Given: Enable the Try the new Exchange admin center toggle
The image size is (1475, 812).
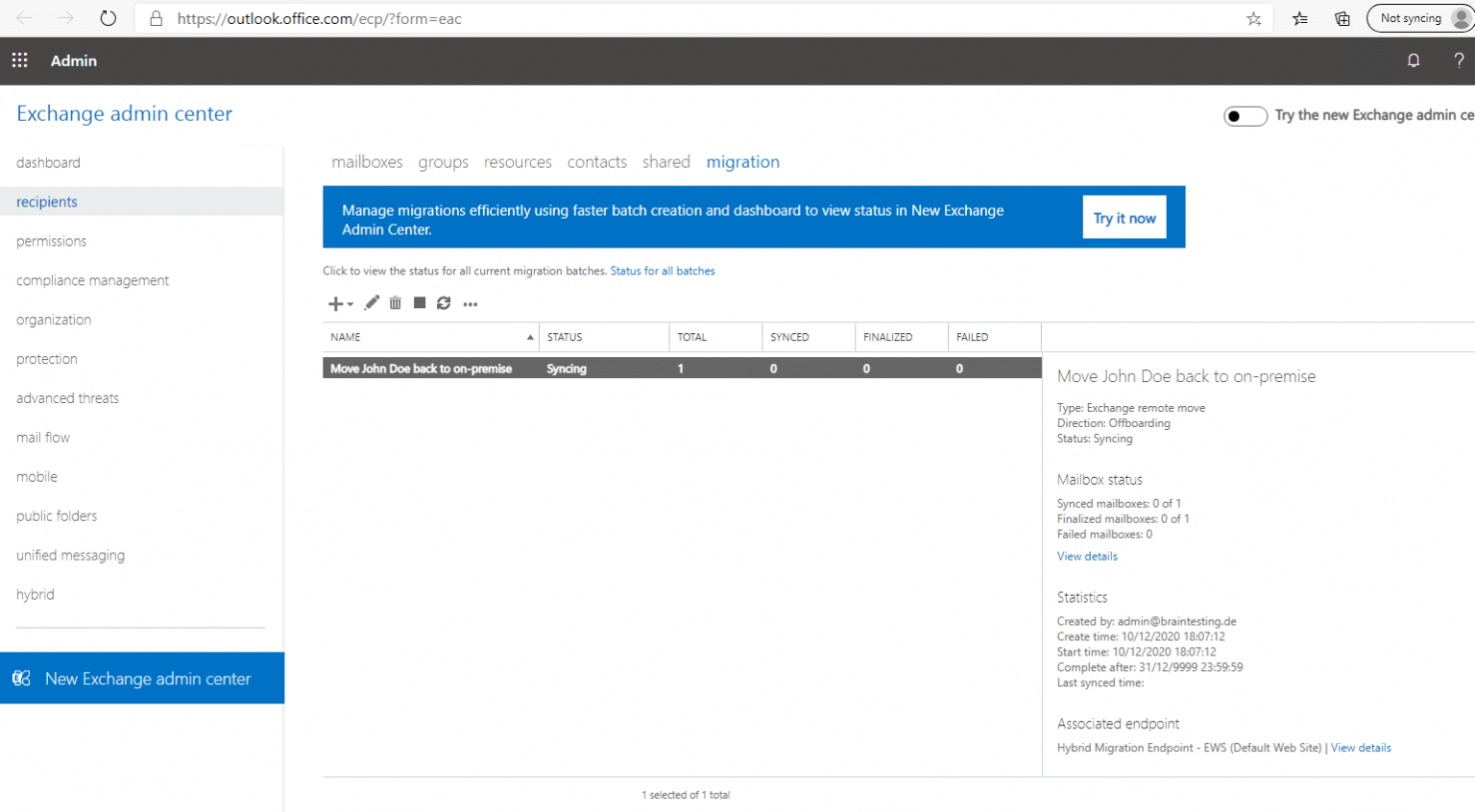Looking at the screenshot, I should coord(1245,115).
